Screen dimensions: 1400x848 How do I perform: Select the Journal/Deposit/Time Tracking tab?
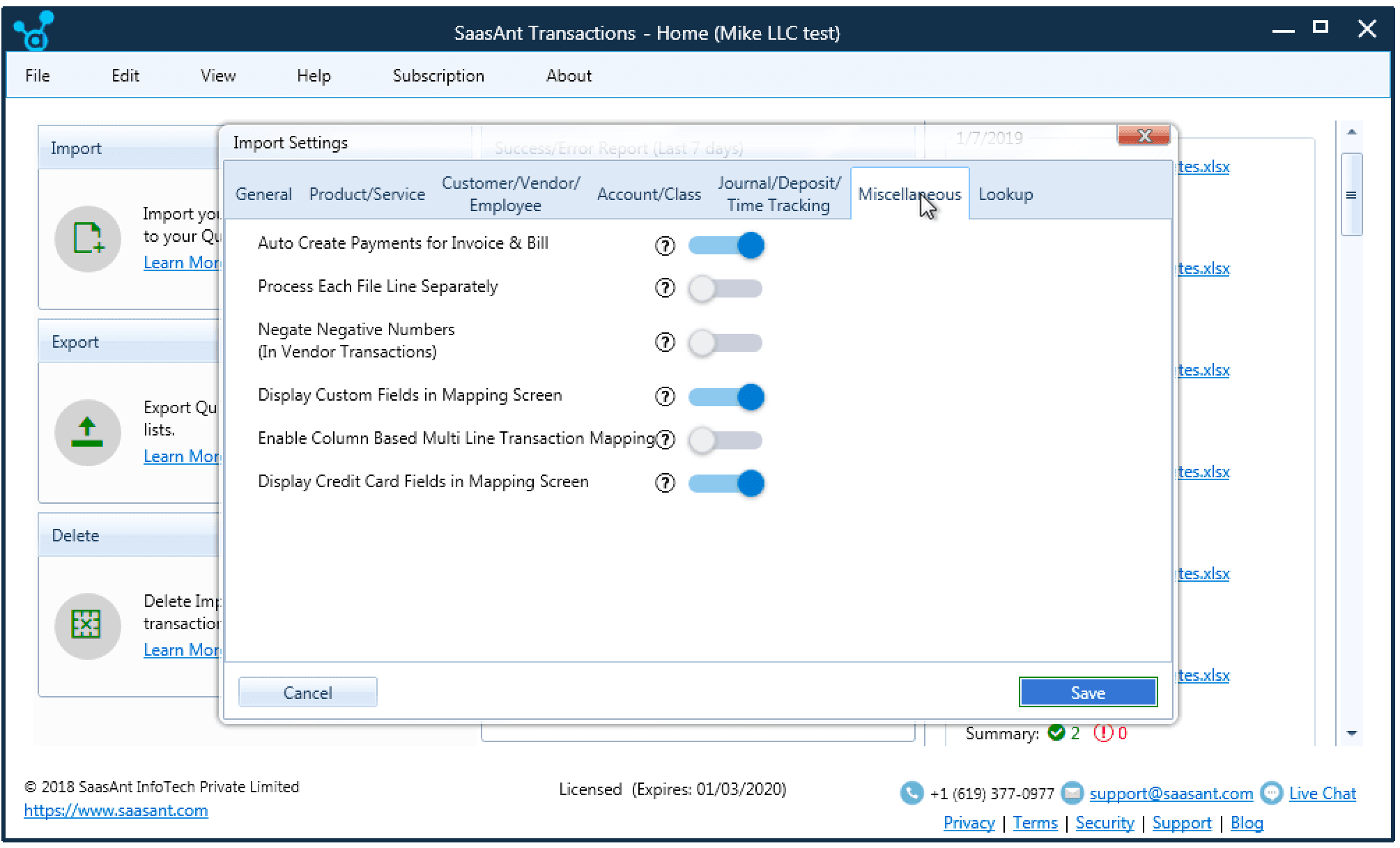[779, 194]
